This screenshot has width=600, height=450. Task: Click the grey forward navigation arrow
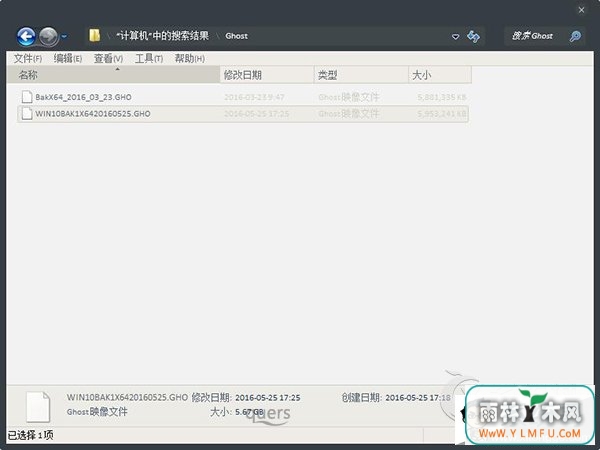[48, 36]
